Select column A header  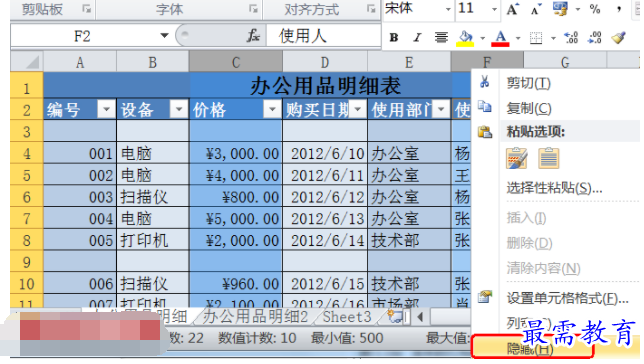[80, 62]
